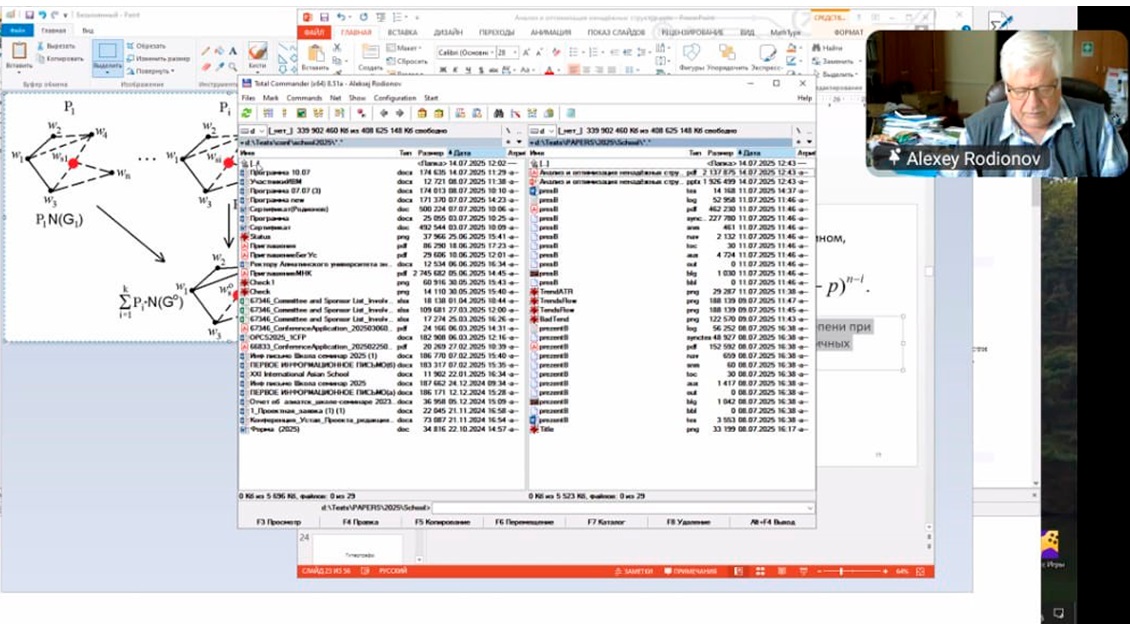The width and height of the screenshot is (1130, 630).
Task: Click the Forward arrow in Total Commander toolbar
Action: (x=400, y=113)
